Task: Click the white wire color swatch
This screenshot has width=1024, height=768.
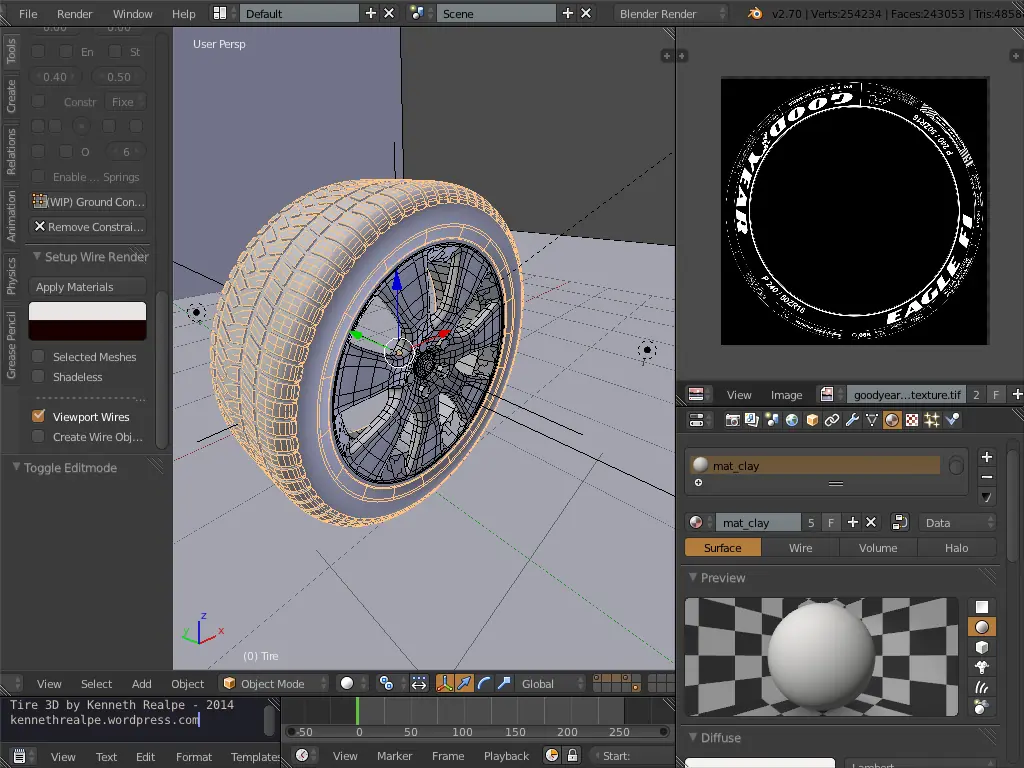Action: [88, 311]
